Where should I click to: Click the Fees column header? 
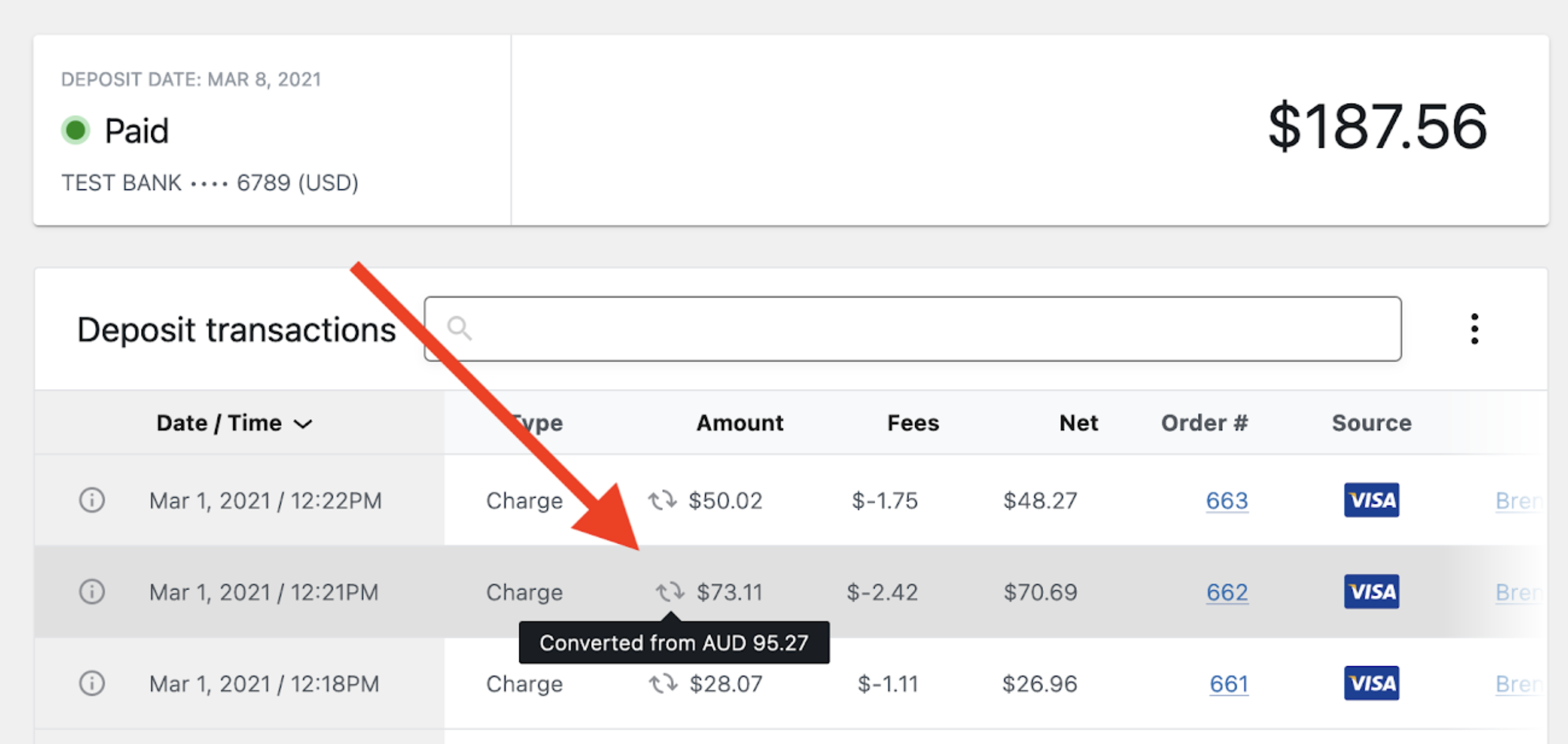913,423
